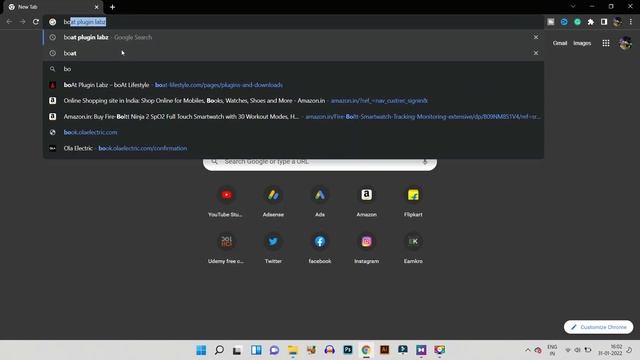This screenshot has width=640, height=360.
Task: Show hidden system tray icons
Action: (527, 350)
